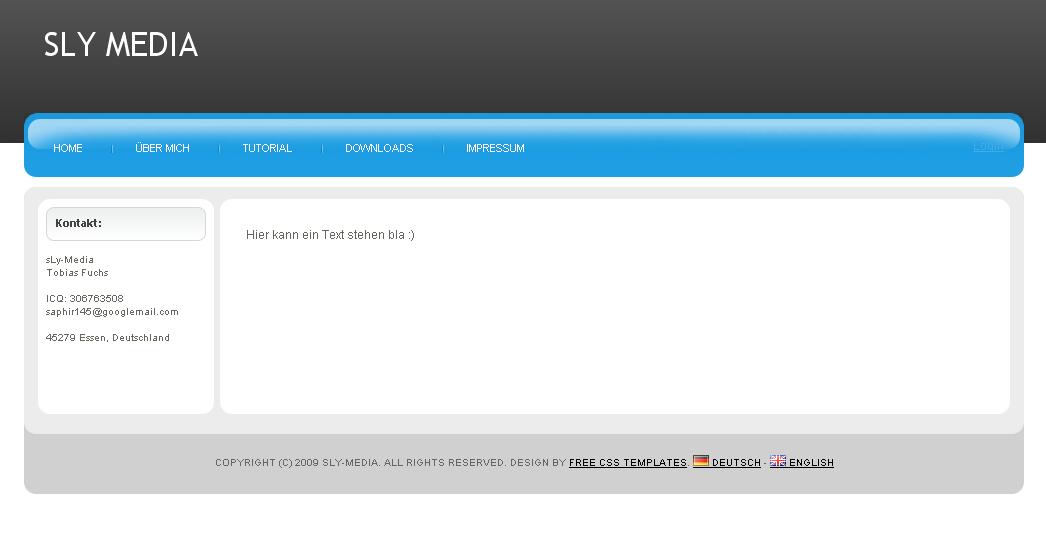Image resolution: width=1046 pixels, height=551 pixels.
Task: Click the SLY MEDIA site title
Action: point(121,45)
